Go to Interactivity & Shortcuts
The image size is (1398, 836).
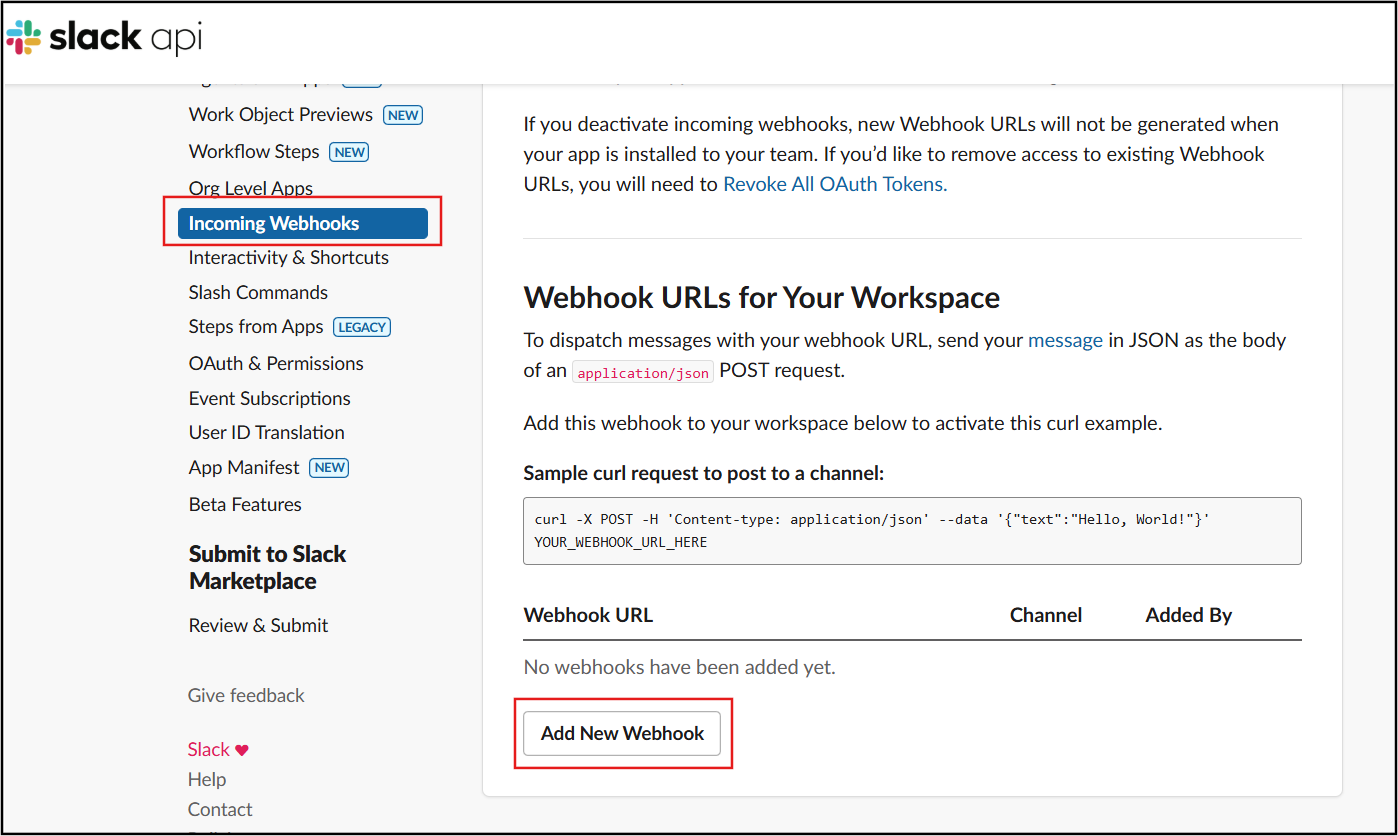pos(288,258)
